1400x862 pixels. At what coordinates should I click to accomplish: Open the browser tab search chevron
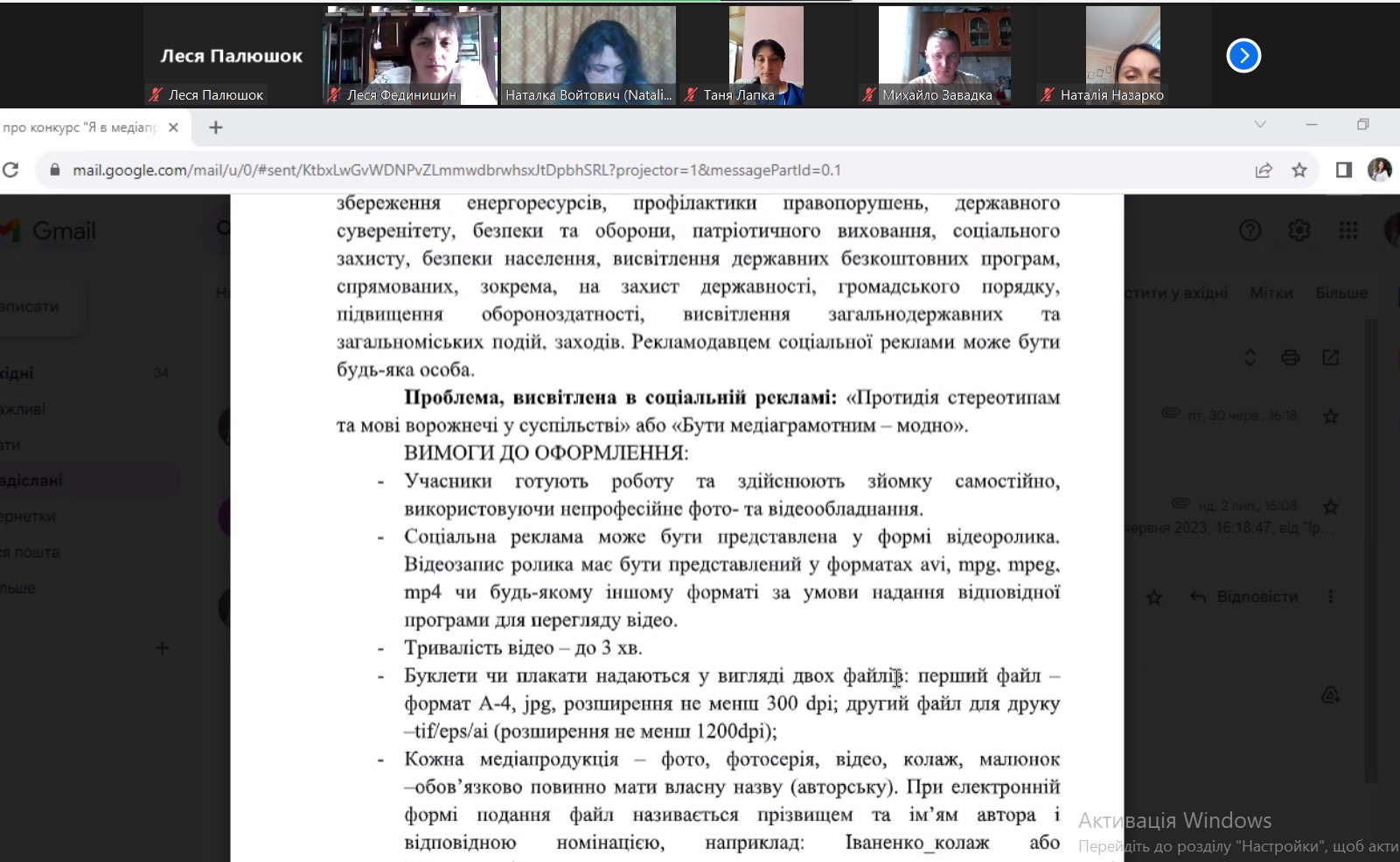pos(1259,125)
